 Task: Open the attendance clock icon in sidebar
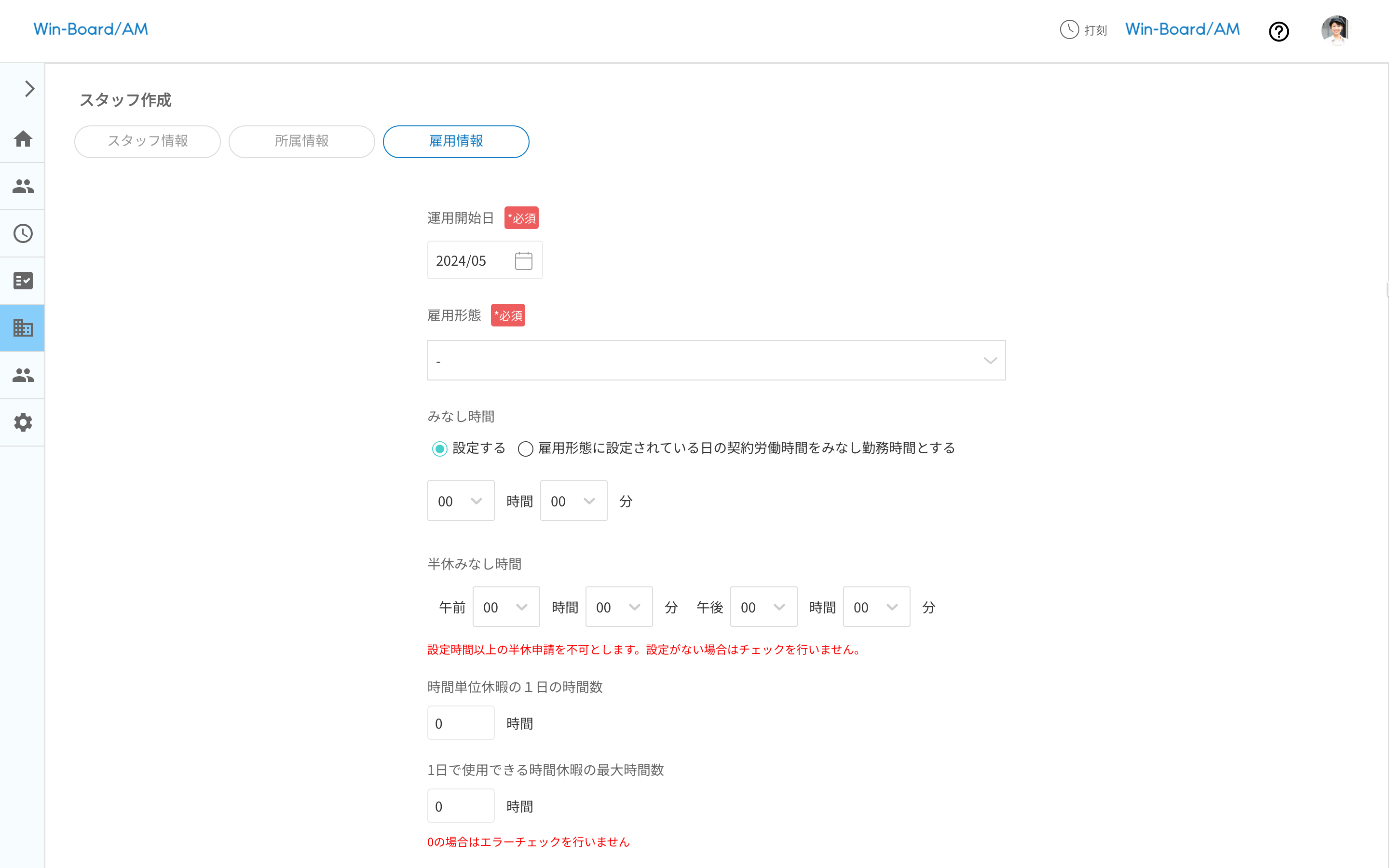click(x=22, y=233)
